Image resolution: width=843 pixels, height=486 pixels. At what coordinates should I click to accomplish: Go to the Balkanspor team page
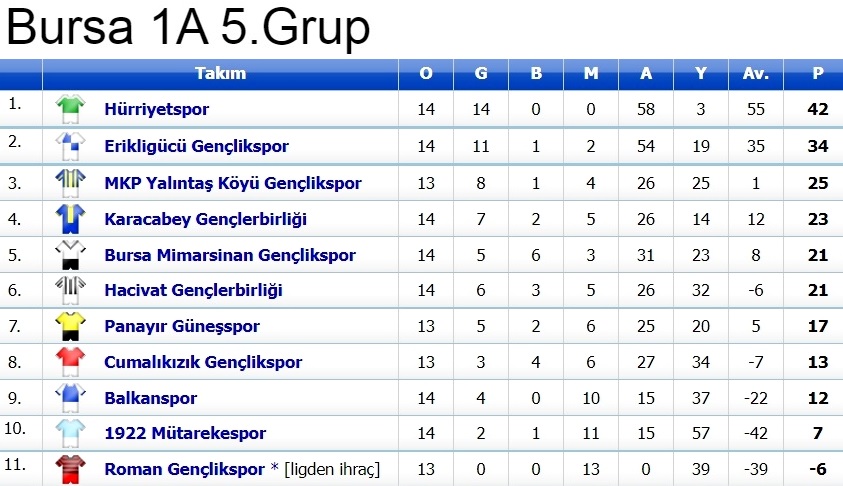click(x=150, y=398)
